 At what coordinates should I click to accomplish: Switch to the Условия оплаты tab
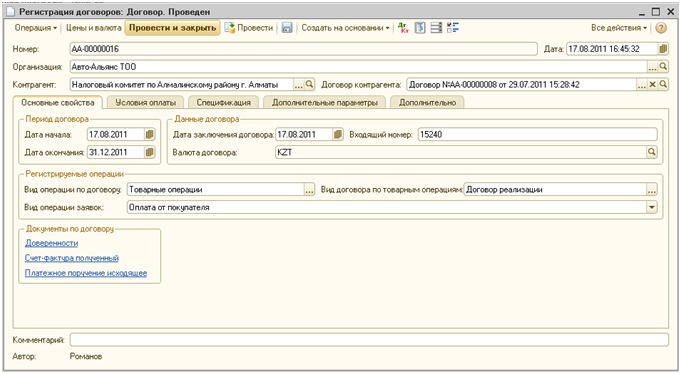point(145,103)
